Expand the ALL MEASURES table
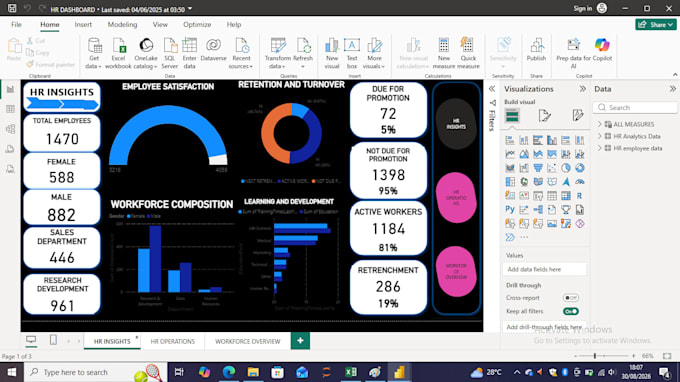Screen dimensions: 680x382 click(x=599, y=124)
